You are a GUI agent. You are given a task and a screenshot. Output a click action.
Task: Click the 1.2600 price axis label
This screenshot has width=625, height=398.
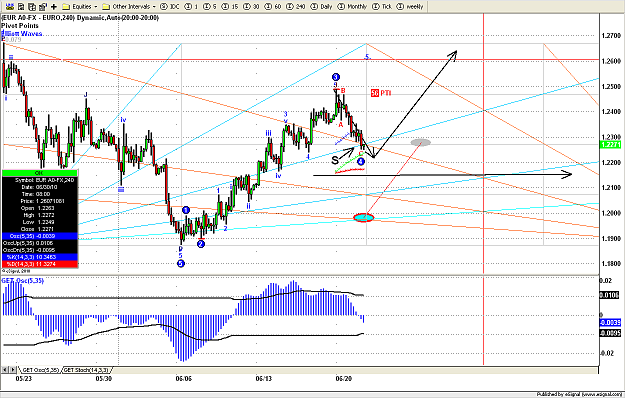(x=611, y=61)
